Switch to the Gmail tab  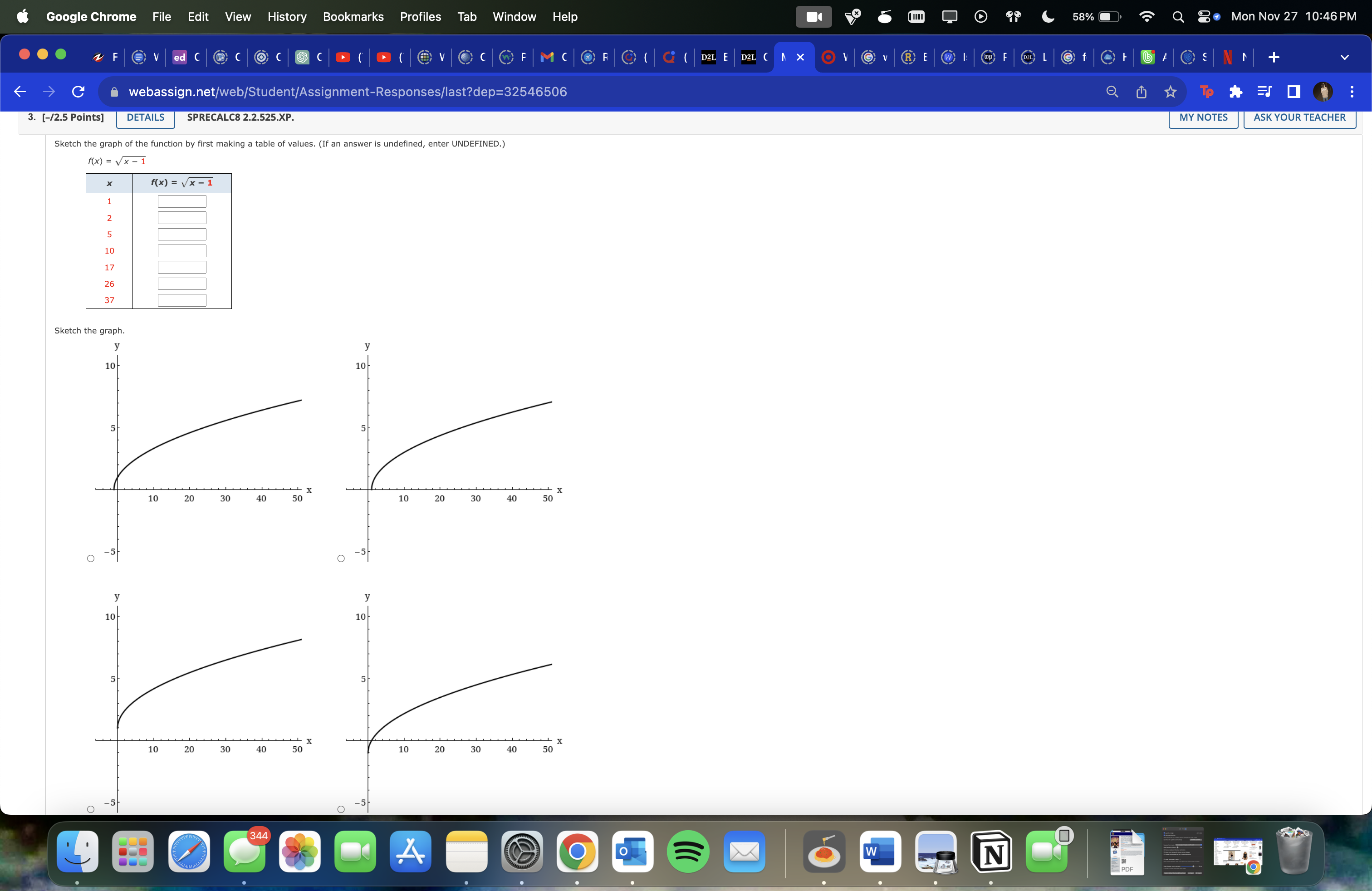[x=554, y=57]
